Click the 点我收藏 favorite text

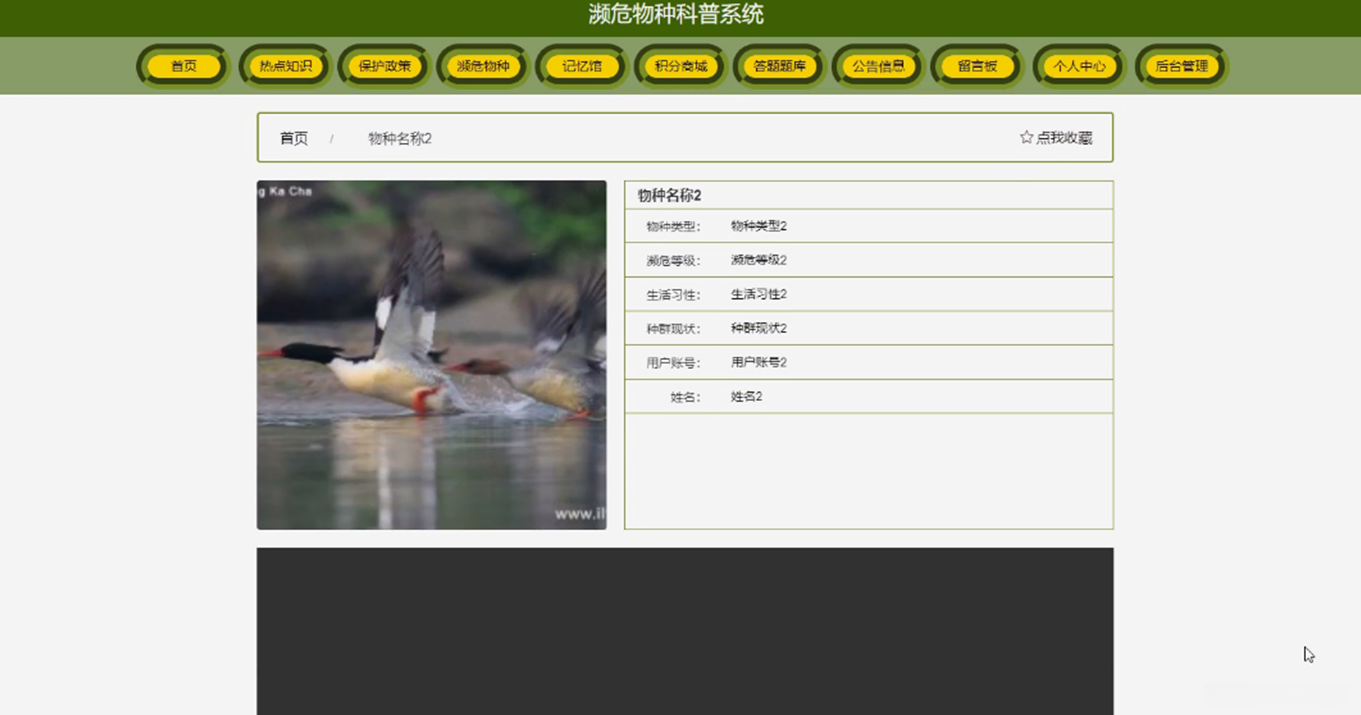pos(1064,138)
